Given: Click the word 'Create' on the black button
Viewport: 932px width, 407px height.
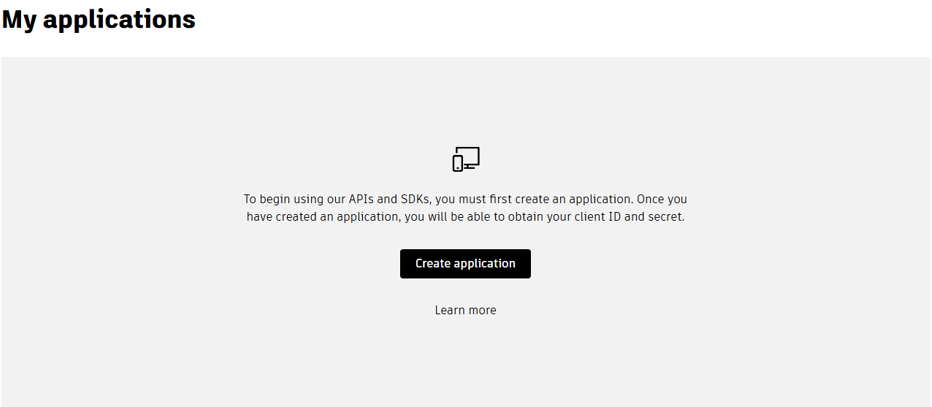Looking at the screenshot, I should [433, 264].
